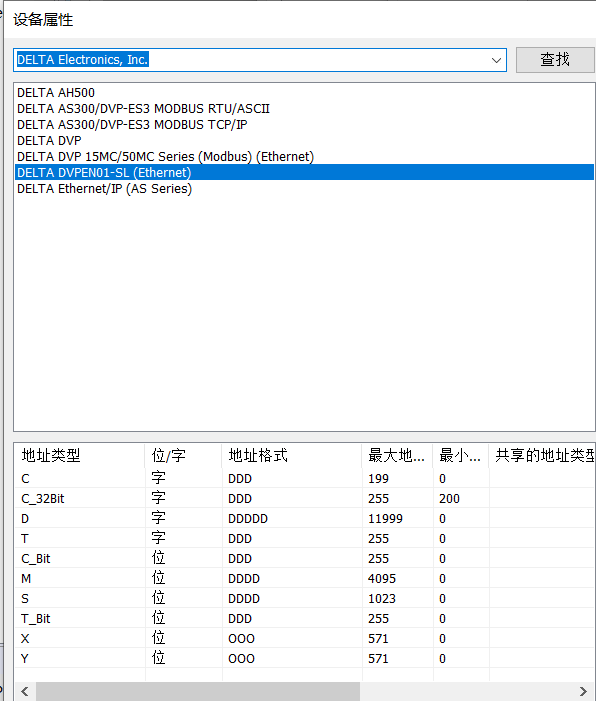Click the 位/字 column header
The width and height of the screenshot is (596, 701).
coord(183,456)
